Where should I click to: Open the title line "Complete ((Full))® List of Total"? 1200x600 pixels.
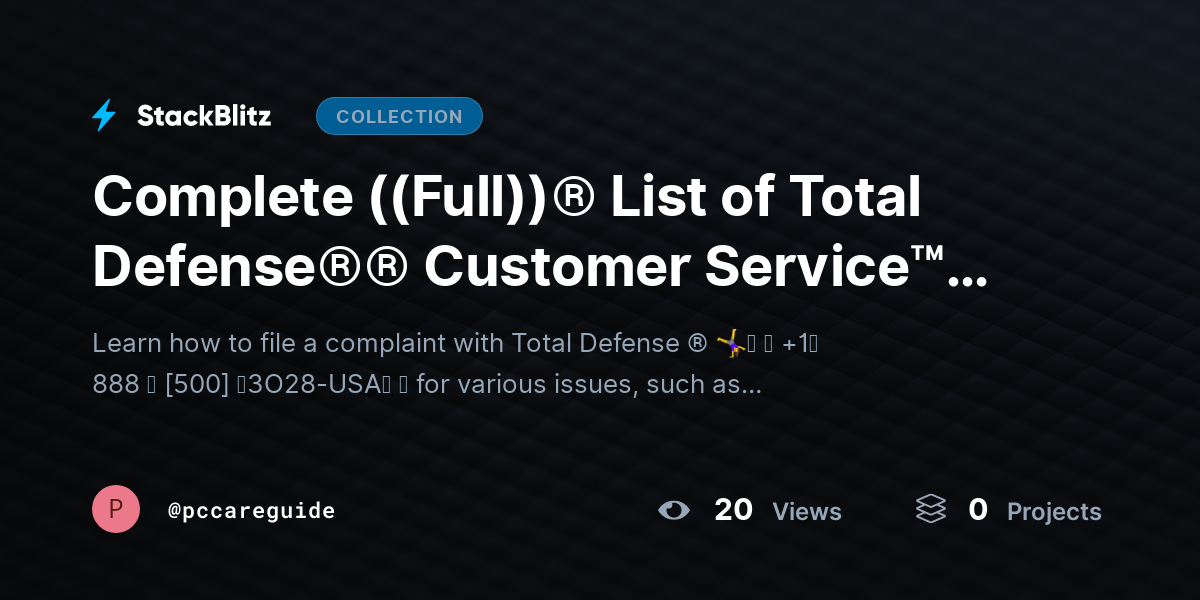(x=506, y=197)
